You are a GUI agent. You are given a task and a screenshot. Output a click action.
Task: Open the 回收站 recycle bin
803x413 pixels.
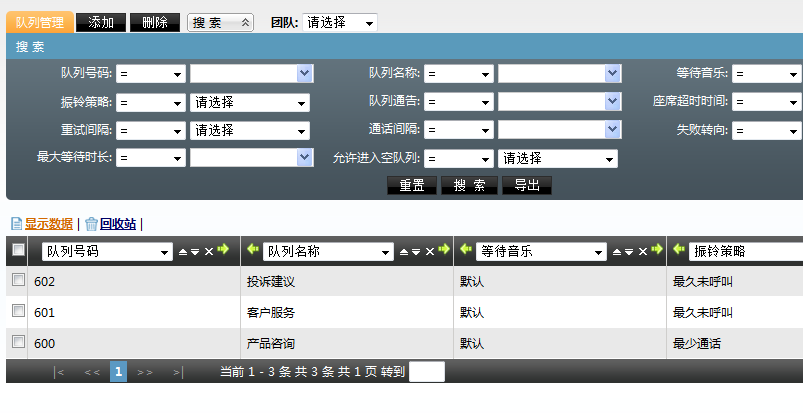(117, 224)
